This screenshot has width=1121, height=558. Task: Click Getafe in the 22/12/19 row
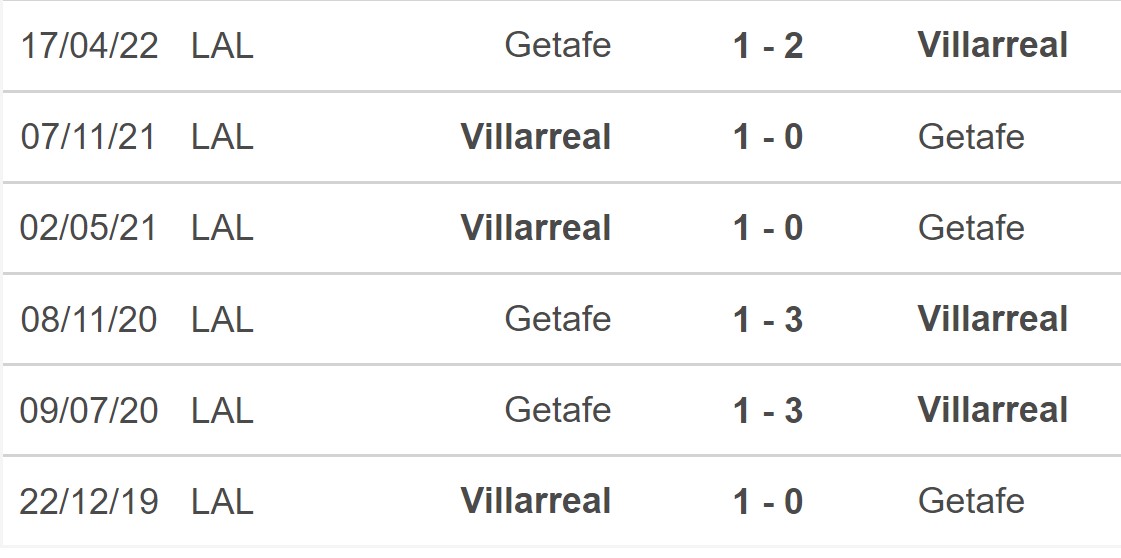point(970,502)
